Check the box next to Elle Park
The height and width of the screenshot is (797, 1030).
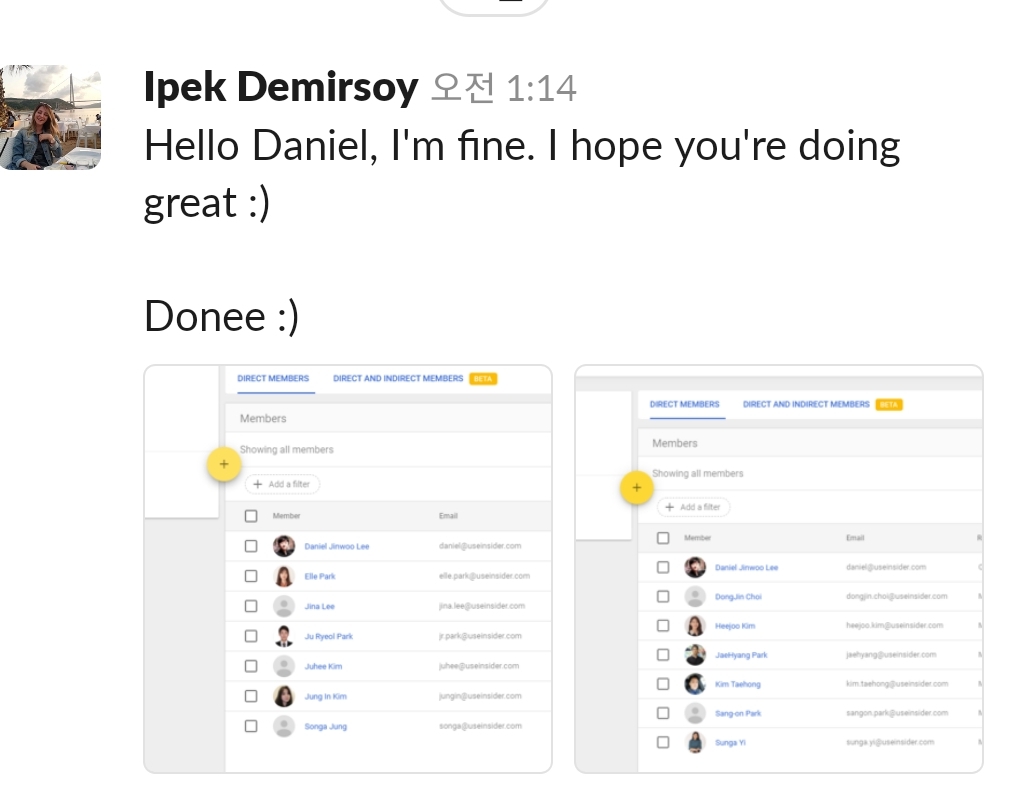point(251,576)
